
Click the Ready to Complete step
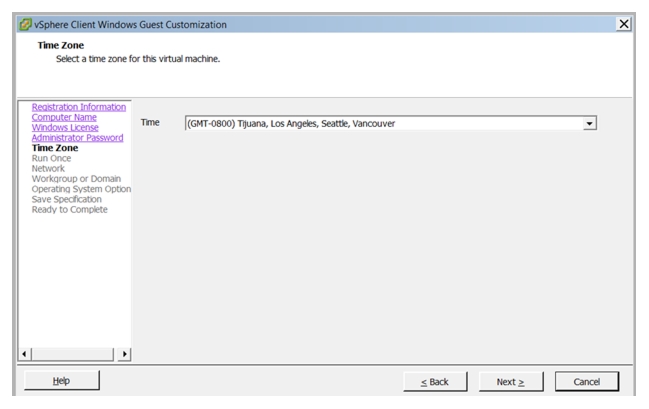[x=70, y=209]
